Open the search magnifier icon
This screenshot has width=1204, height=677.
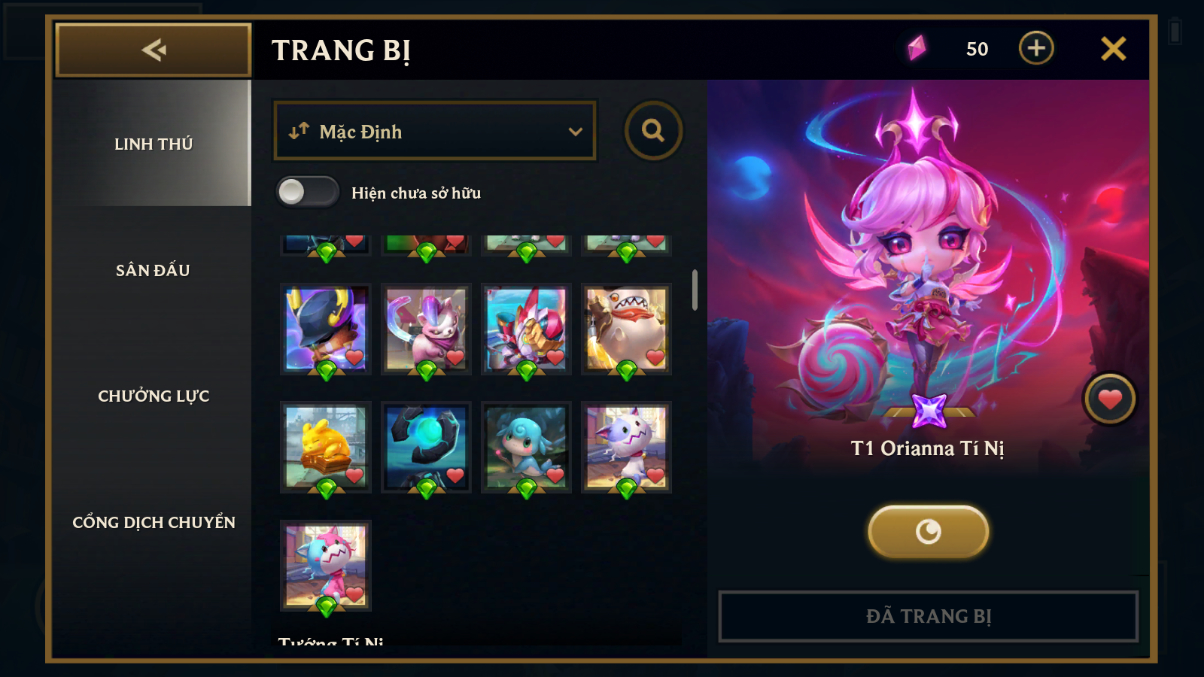pos(654,130)
